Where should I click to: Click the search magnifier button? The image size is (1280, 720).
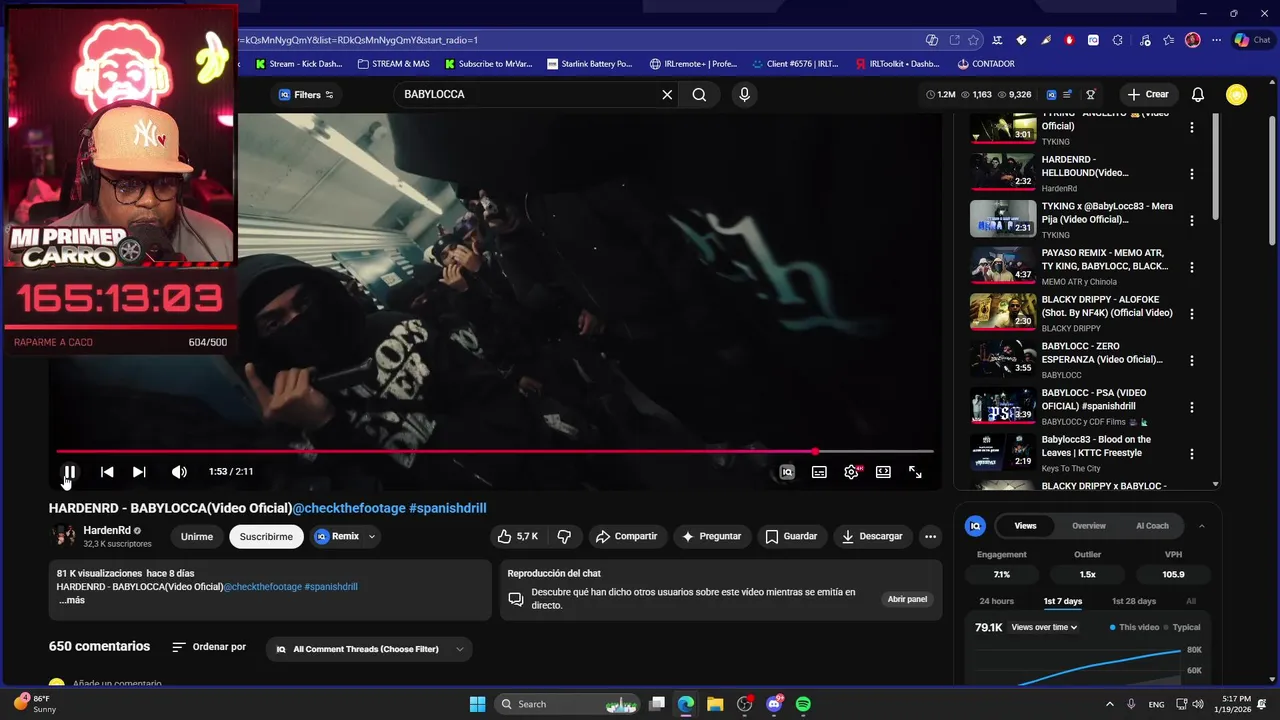pos(699,94)
